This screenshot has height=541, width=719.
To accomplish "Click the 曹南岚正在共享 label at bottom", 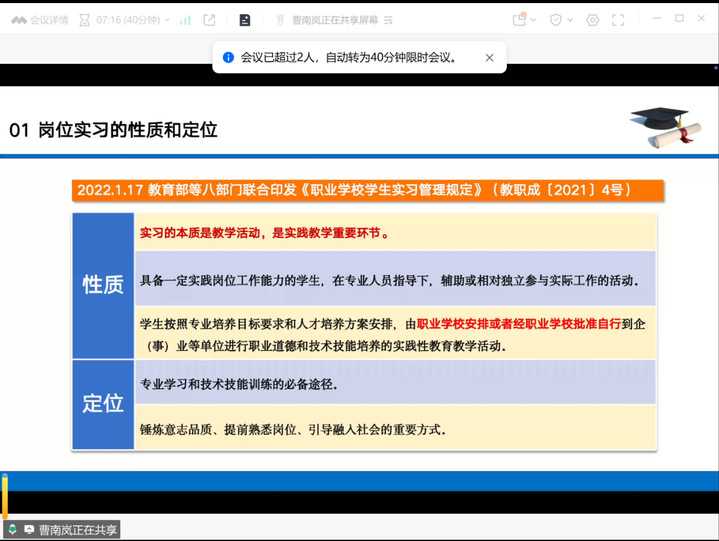I will 77,529.
